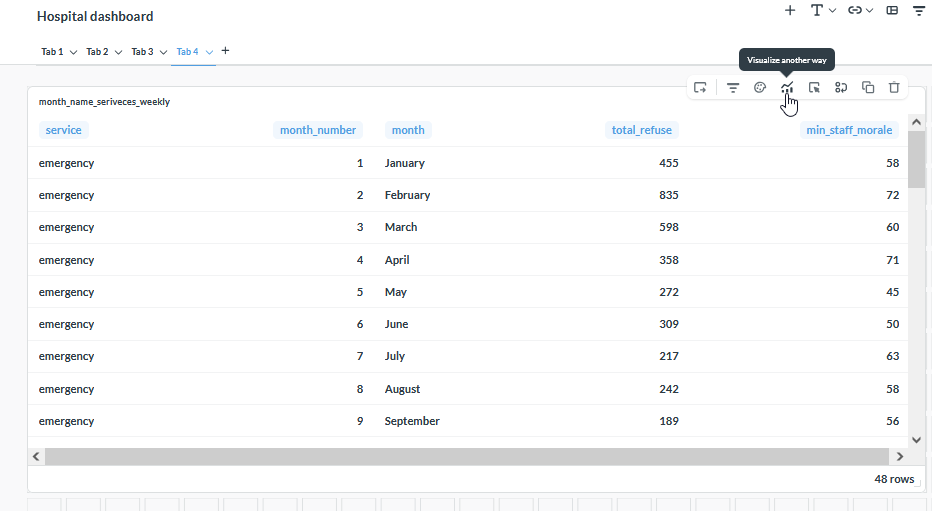Click the min_staff_morale value 63
The width and height of the screenshot is (932, 511).
(893, 356)
